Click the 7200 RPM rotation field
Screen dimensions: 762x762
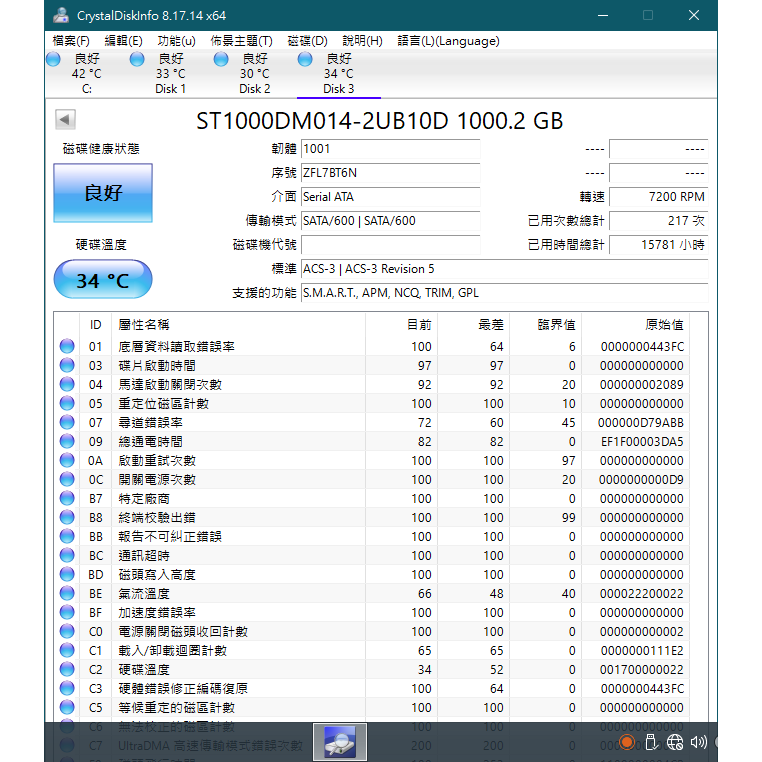click(x=658, y=197)
